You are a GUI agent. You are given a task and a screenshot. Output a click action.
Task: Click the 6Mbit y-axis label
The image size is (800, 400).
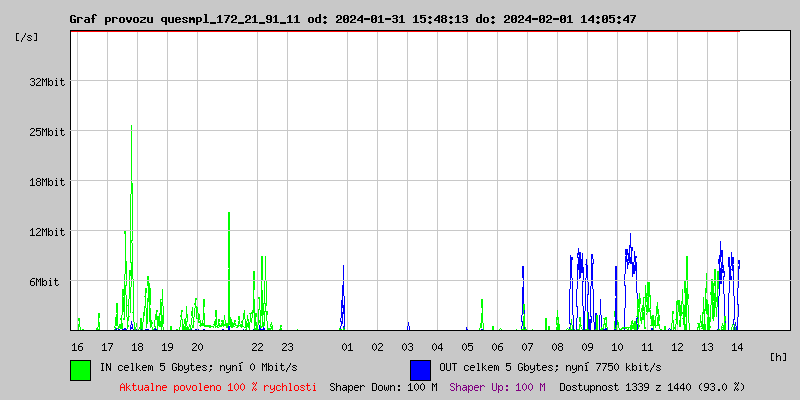pyautogui.click(x=44, y=282)
